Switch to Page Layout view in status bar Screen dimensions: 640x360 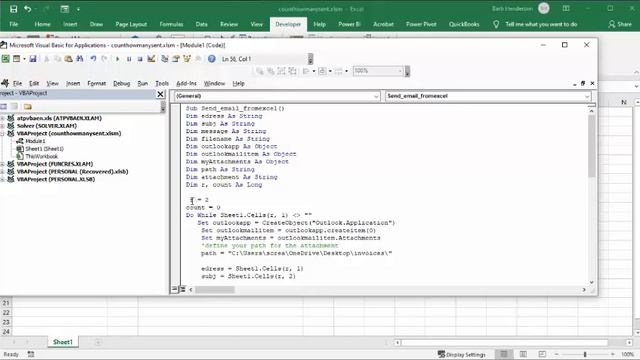click(523, 354)
